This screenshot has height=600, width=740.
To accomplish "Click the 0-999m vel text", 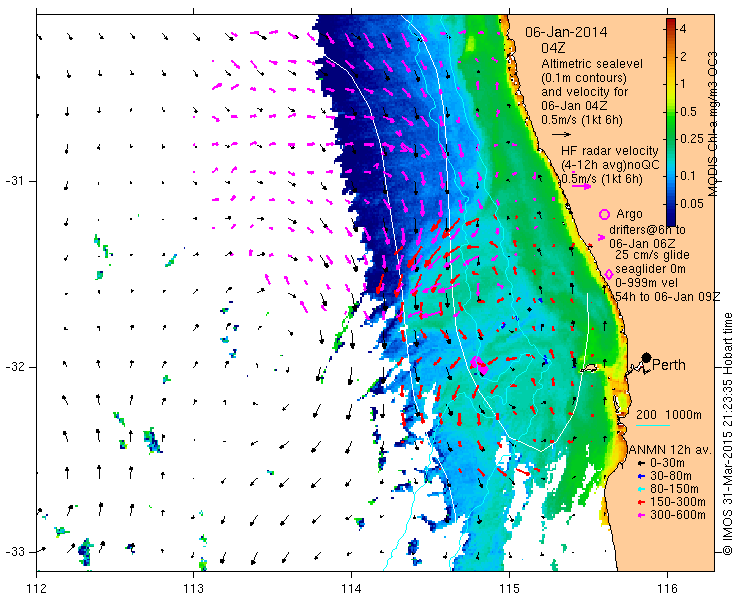I will [647, 283].
